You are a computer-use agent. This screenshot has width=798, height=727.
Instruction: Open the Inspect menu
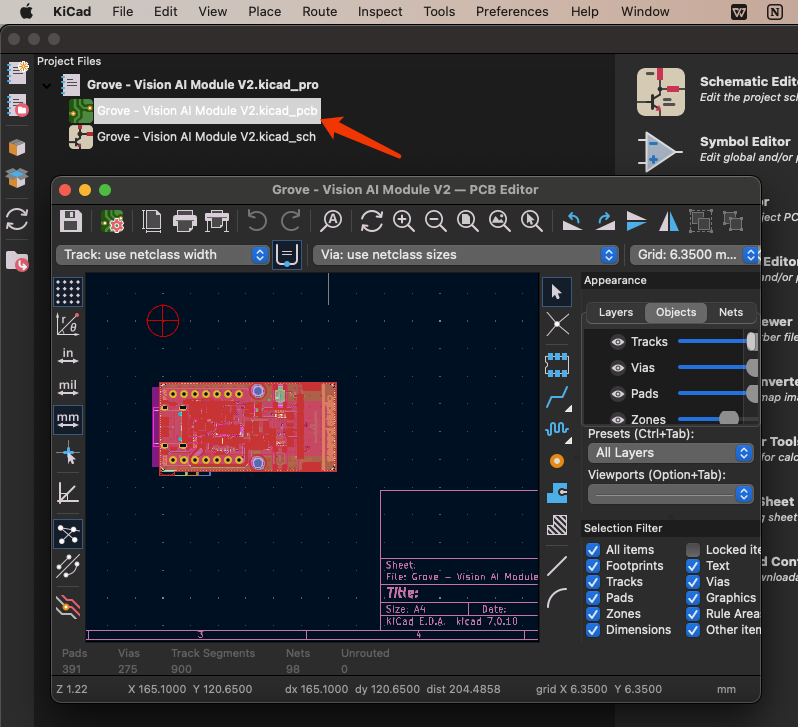(380, 11)
